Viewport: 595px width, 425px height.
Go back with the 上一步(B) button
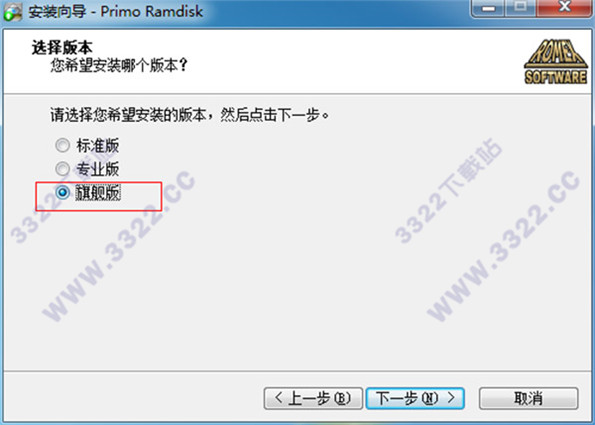313,398
